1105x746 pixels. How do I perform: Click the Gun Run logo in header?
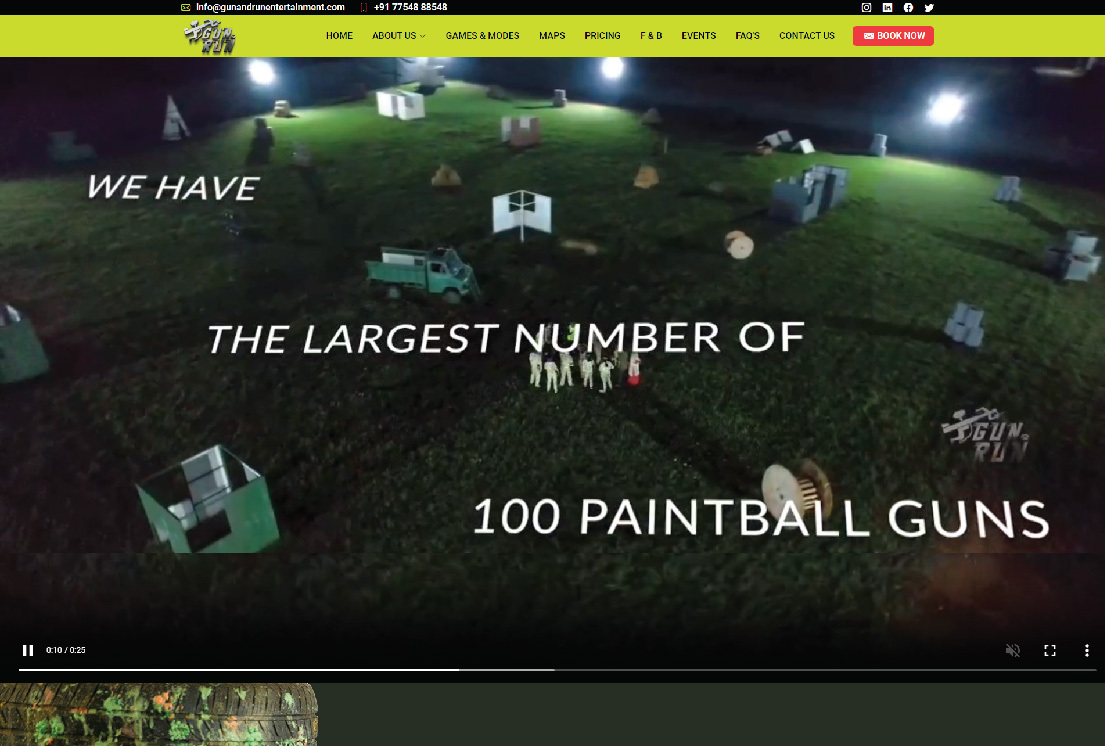click(x=210, y=36)
